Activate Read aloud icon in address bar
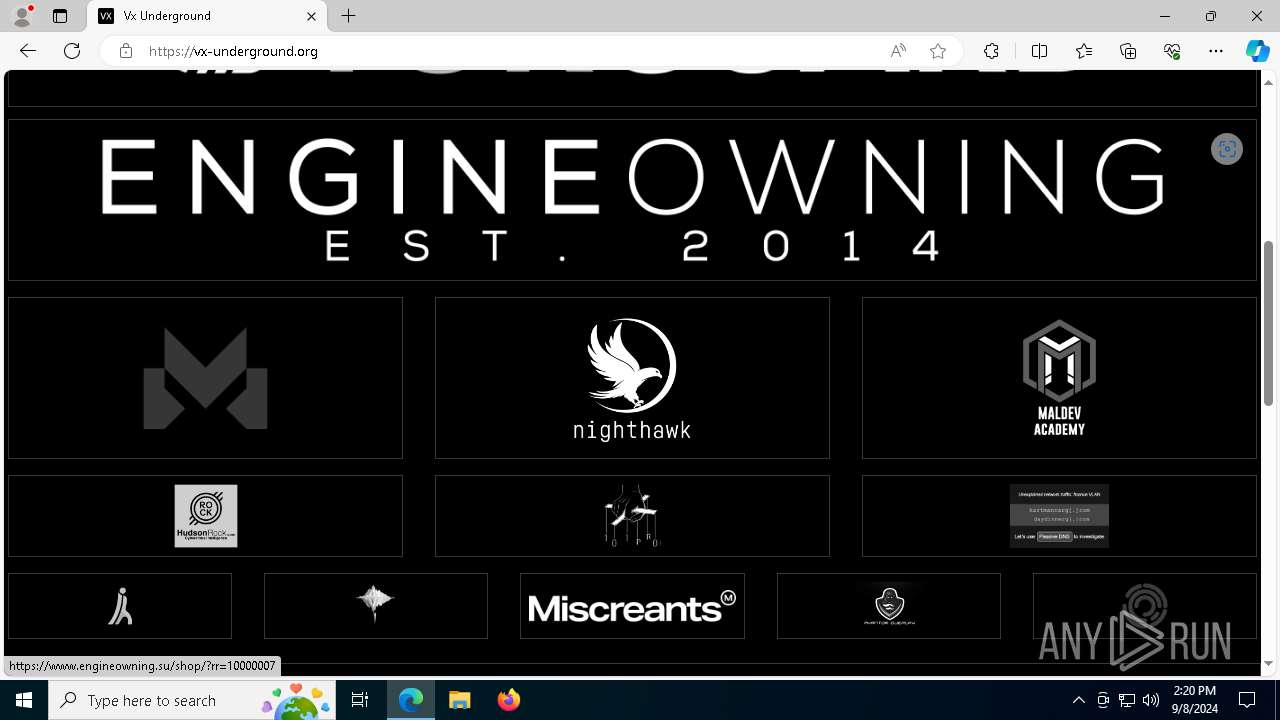The height and width of the screenshot is (720, 1280). (898, 51)
